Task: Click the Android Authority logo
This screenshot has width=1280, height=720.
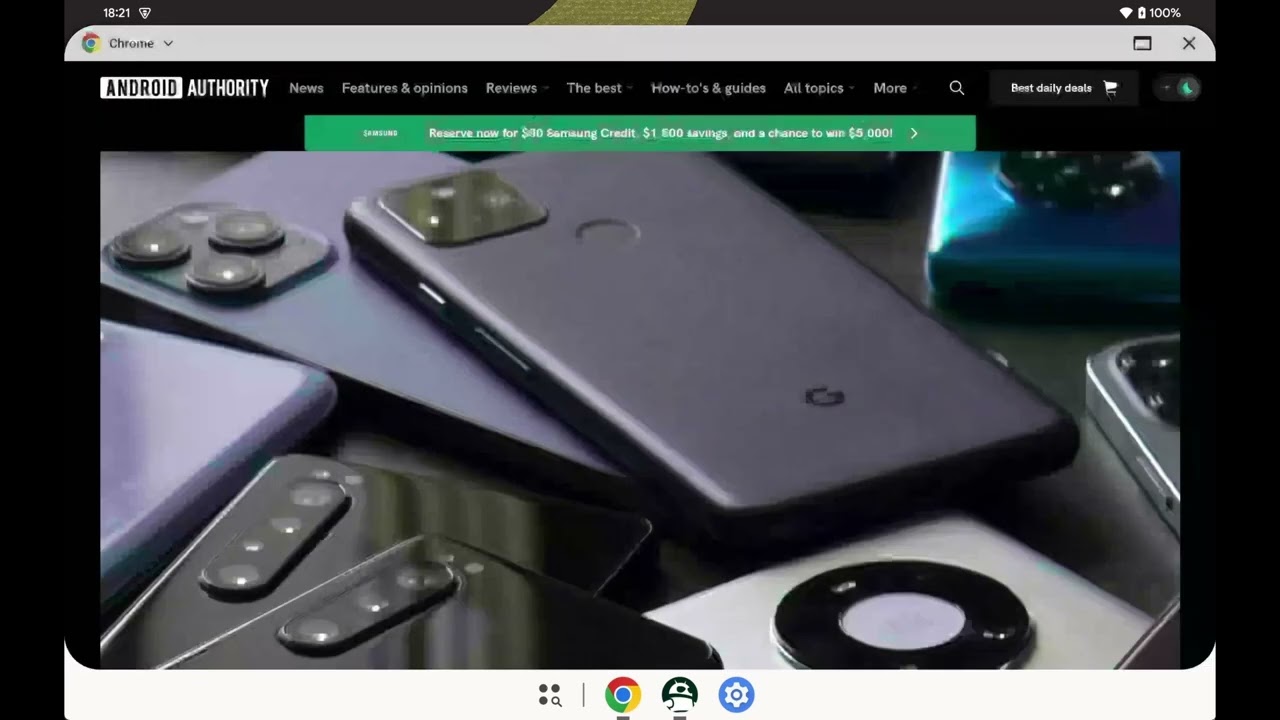Action: (x=185, y=88)
